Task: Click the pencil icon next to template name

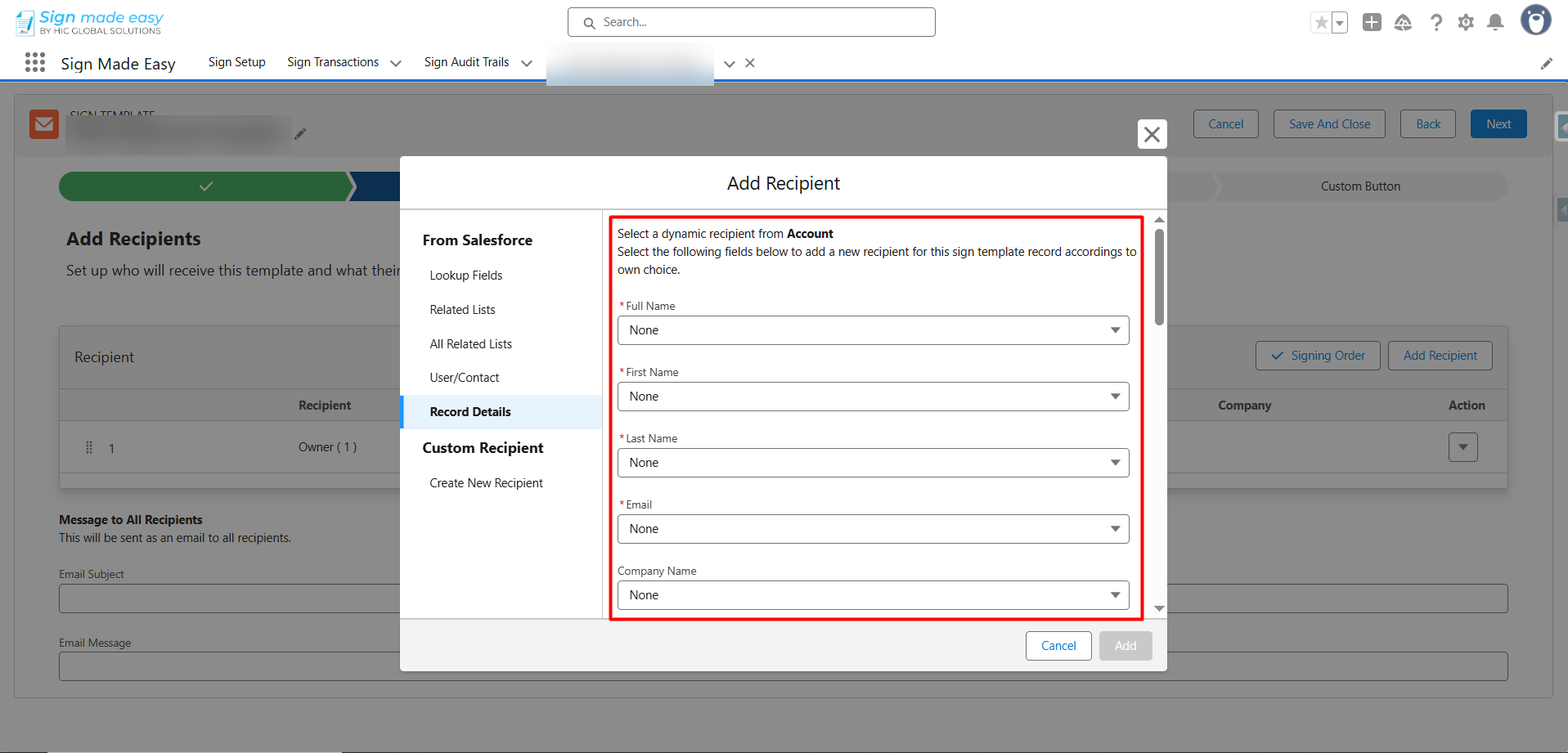Action: pyautogui.click(x=300, y=133)
